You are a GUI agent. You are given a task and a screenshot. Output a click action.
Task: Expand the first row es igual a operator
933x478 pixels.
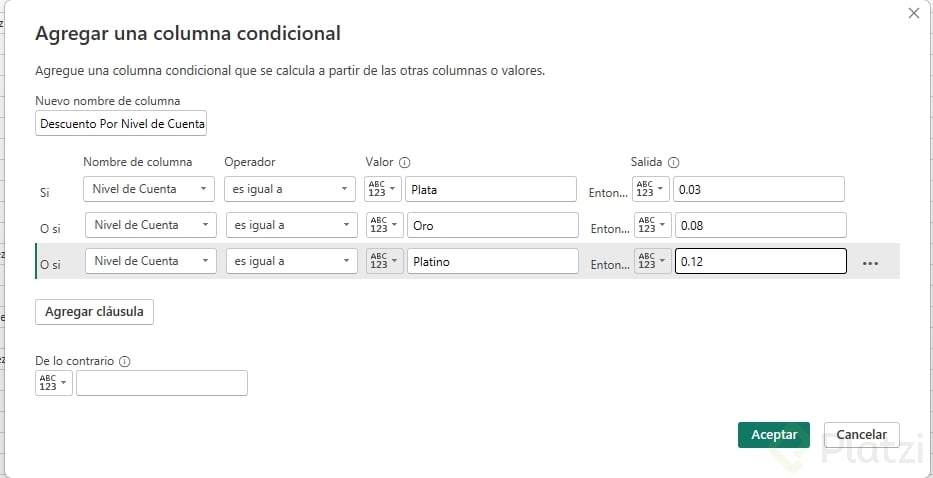290,189
